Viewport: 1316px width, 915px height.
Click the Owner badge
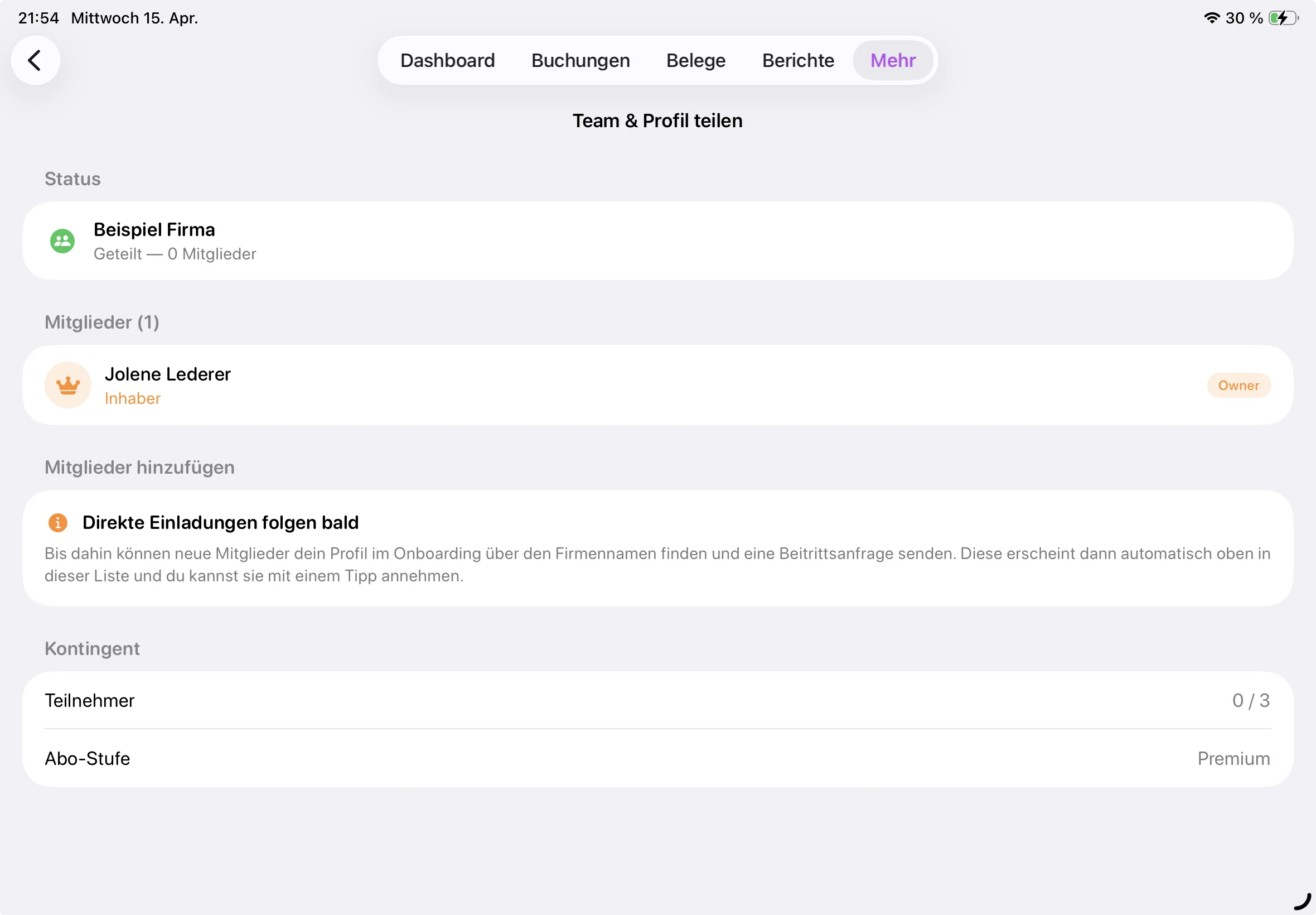pos(1238,386)
